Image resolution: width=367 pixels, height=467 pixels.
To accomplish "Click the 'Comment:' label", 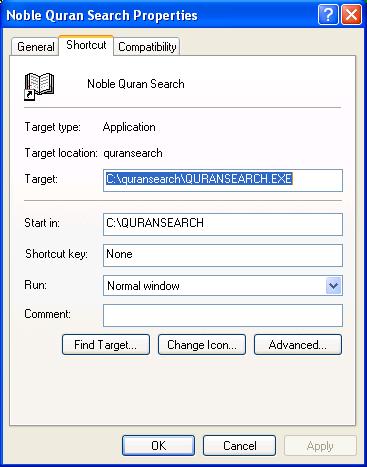I will coord(47,314).
